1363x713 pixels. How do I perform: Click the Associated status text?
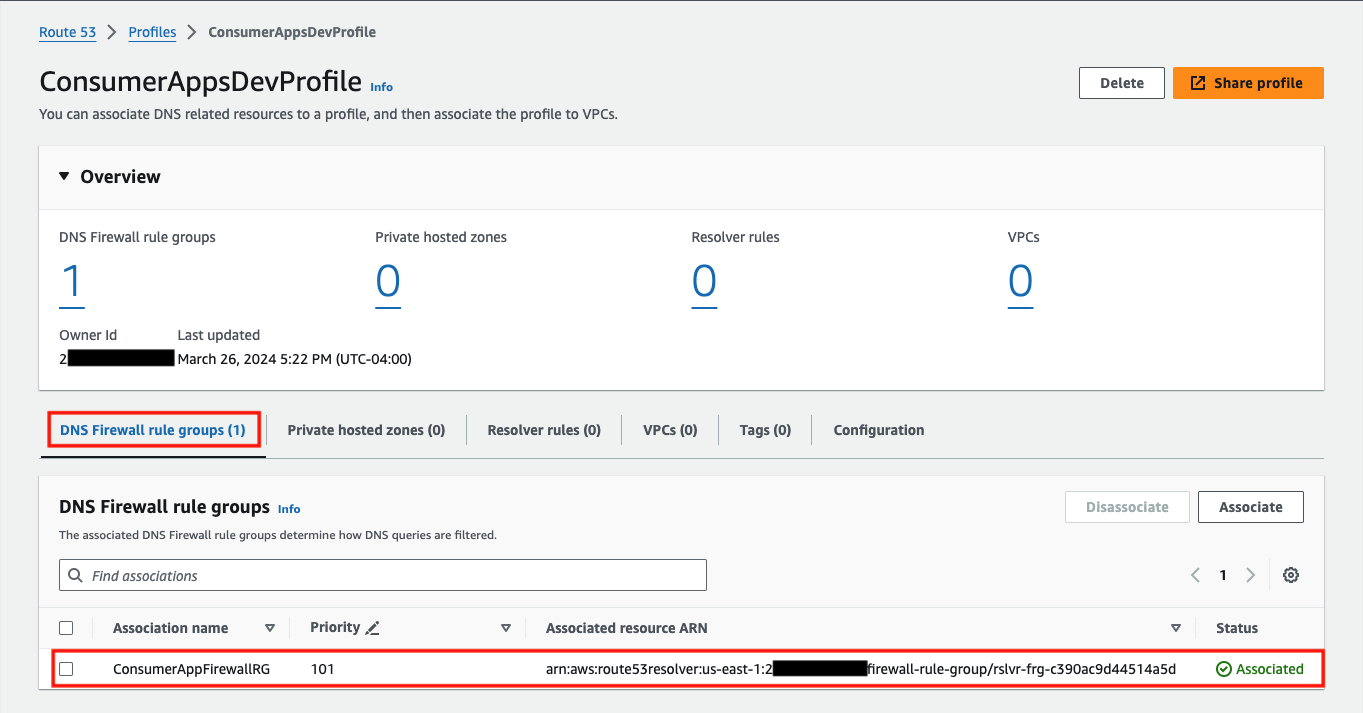point(1270,669)
